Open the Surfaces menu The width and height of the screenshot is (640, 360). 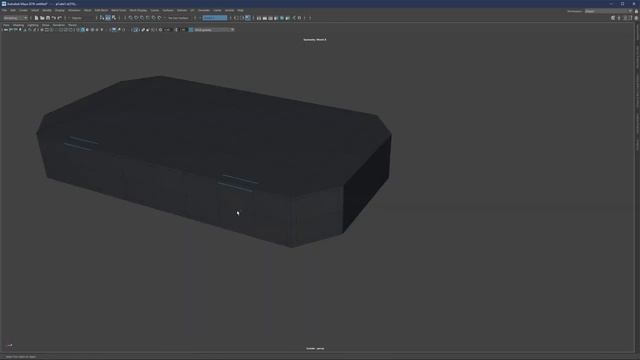click(x=168, y=10)
